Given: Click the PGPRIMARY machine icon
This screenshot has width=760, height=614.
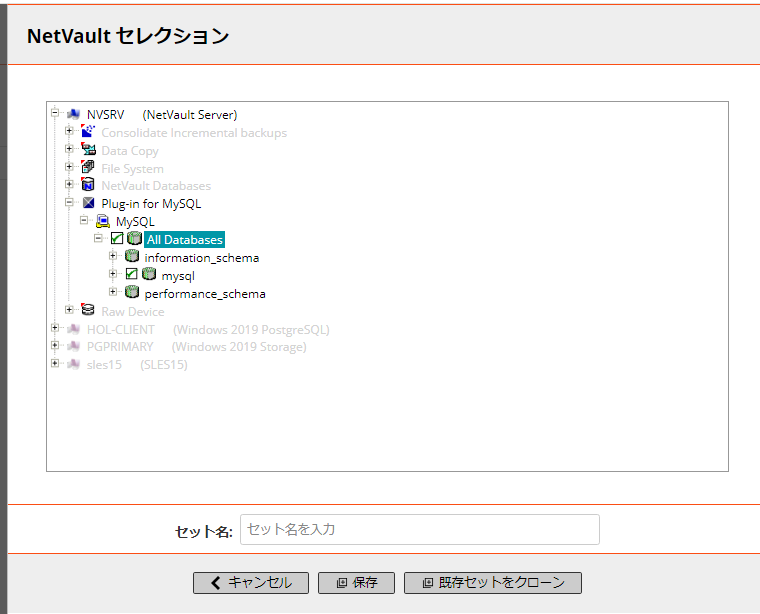Looking at the screenshot, I should tap(74, 346).
